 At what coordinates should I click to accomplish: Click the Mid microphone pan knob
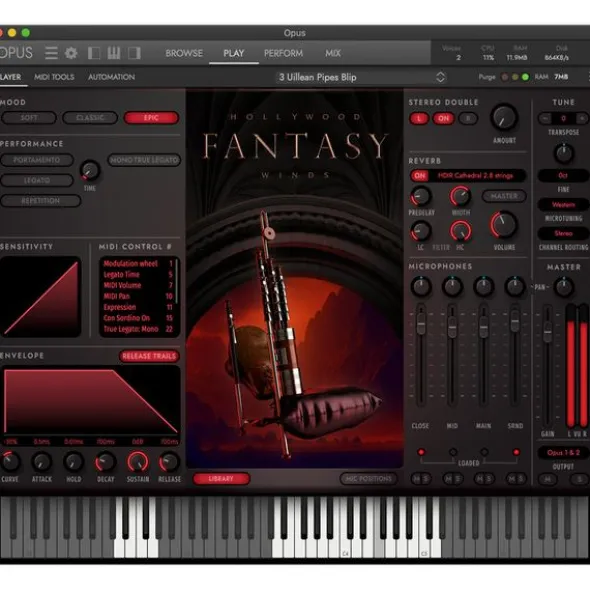[x=452, y=286]
